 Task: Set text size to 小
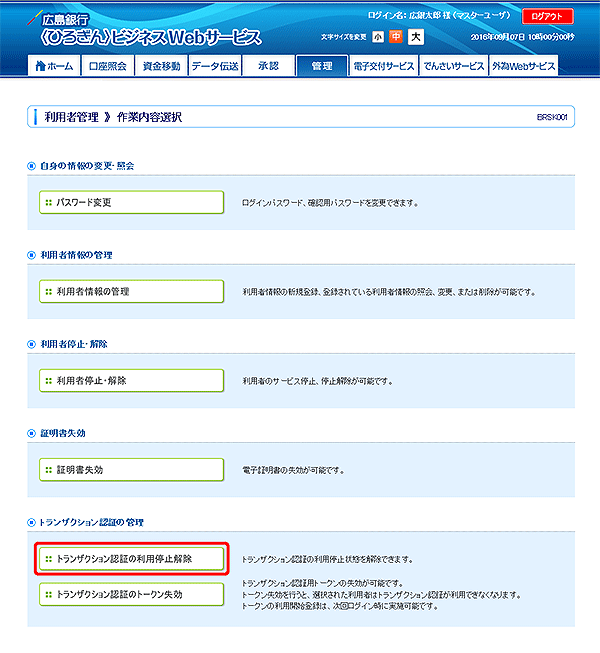click(x=378, y=37)
